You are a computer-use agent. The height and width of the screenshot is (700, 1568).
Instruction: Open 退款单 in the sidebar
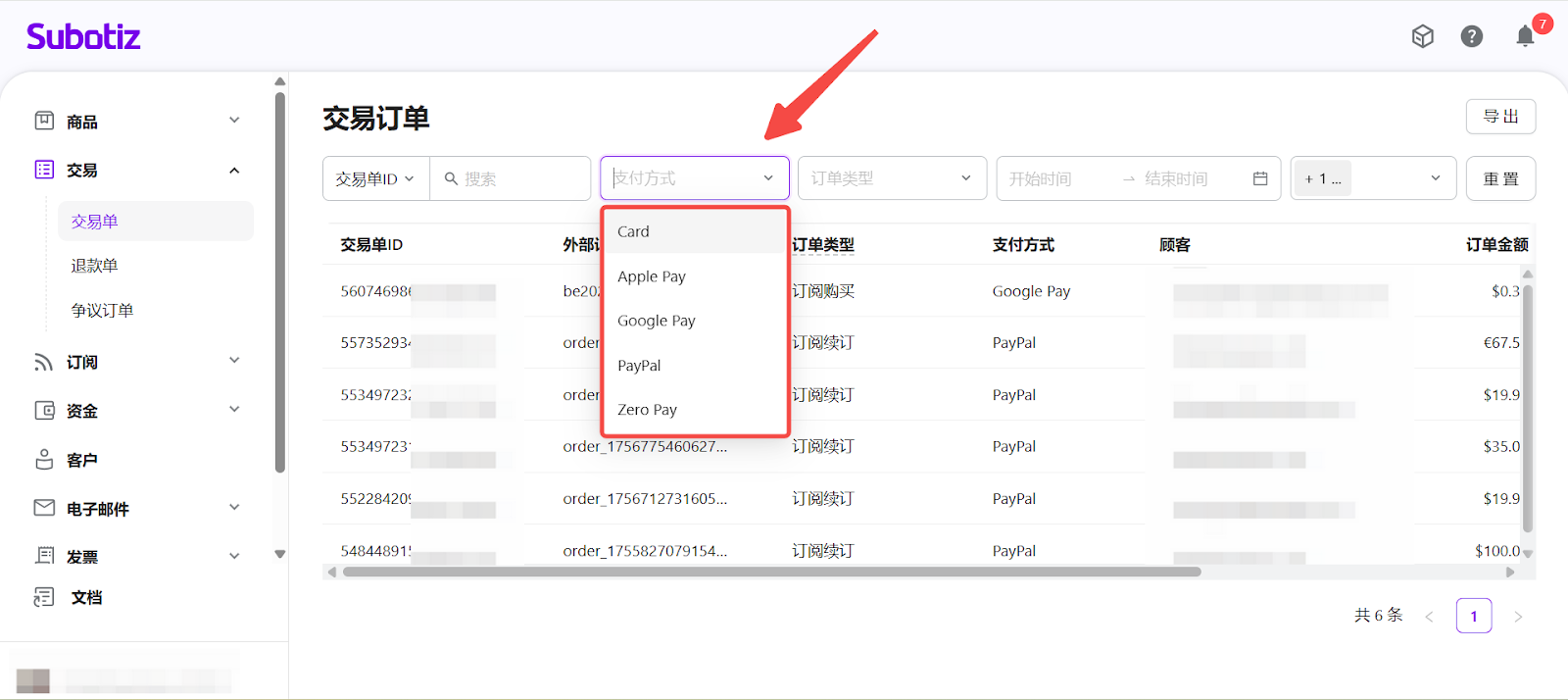coord(94,266)
